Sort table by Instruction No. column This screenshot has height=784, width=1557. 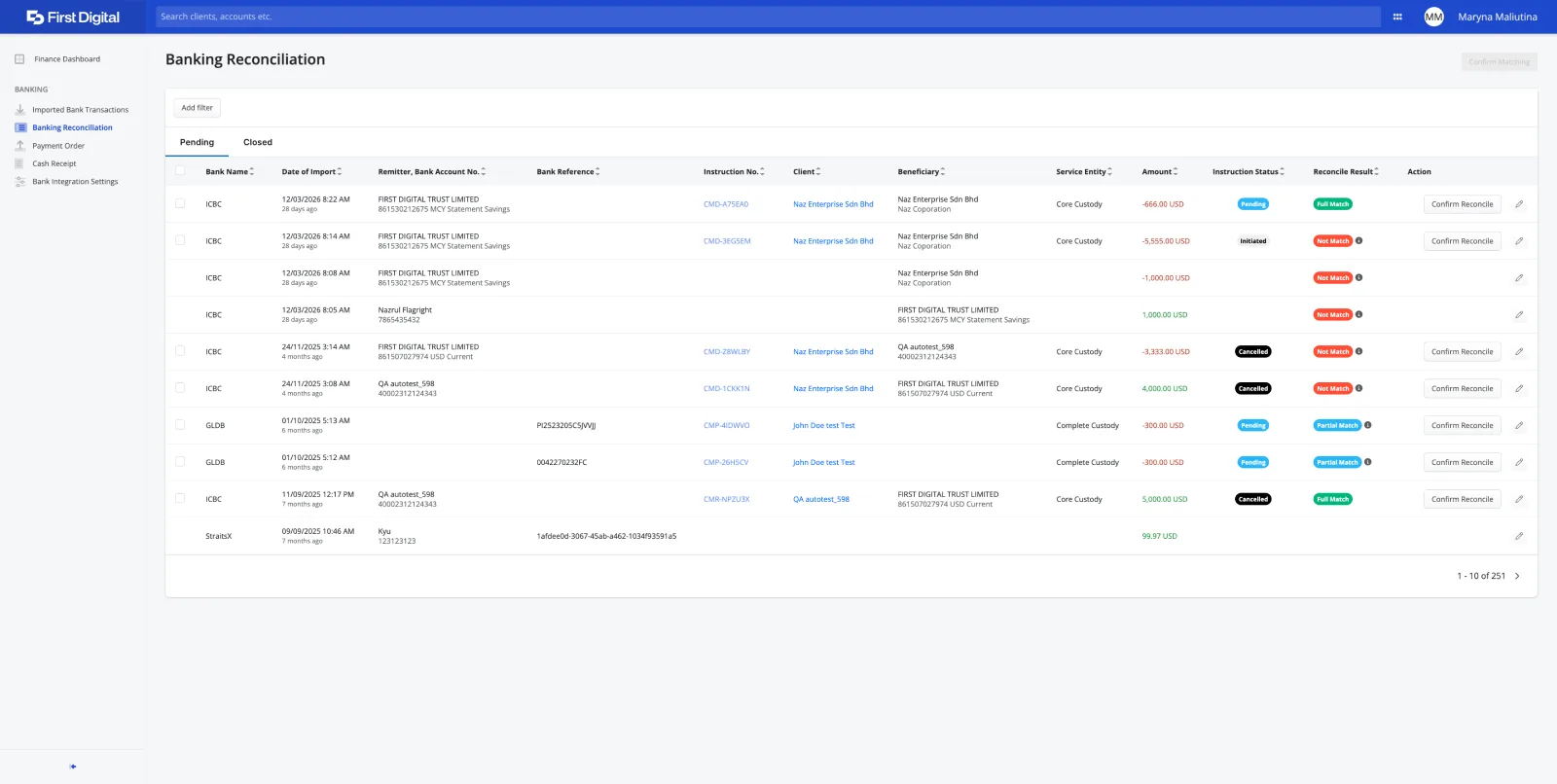click(734, 172)
